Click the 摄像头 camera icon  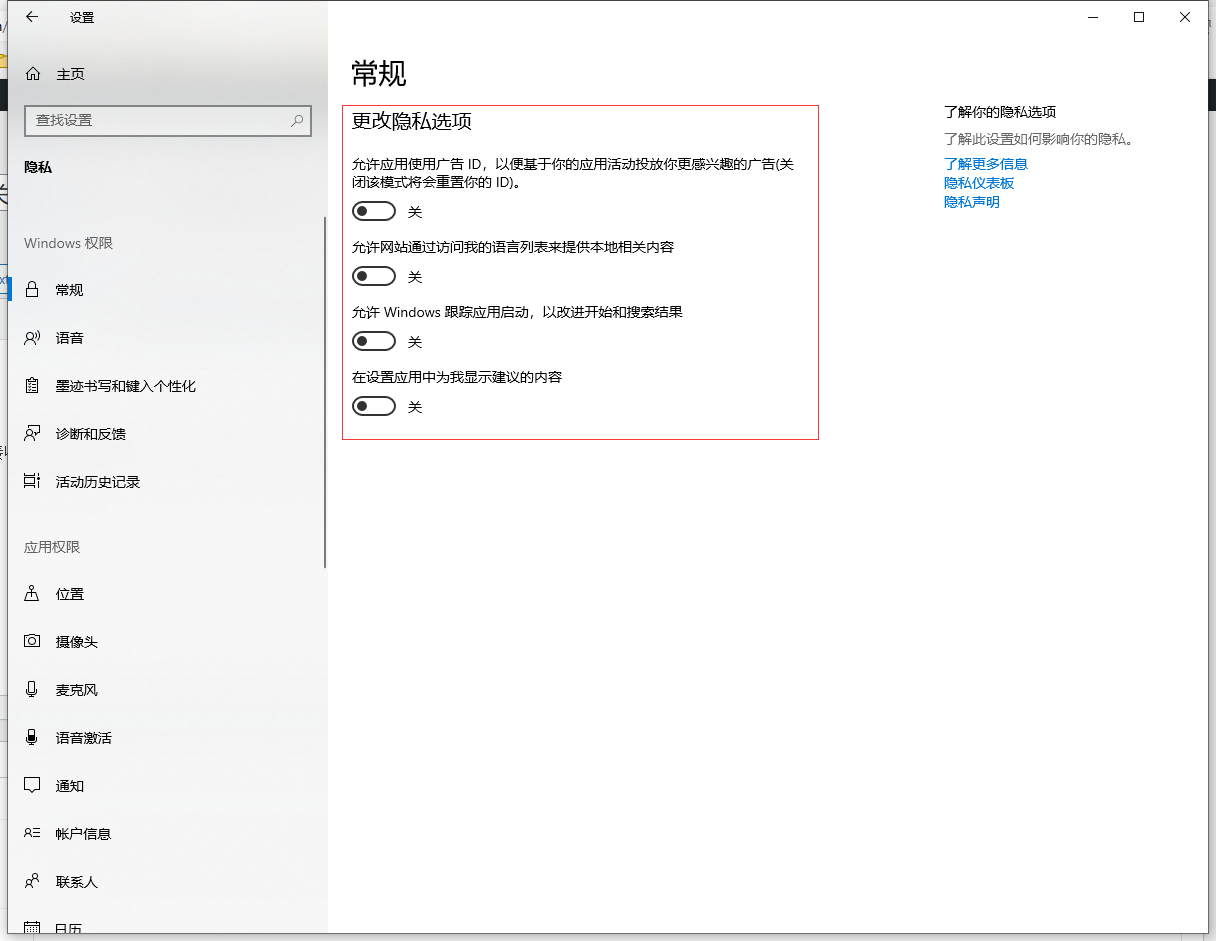[x=33, y=642]
